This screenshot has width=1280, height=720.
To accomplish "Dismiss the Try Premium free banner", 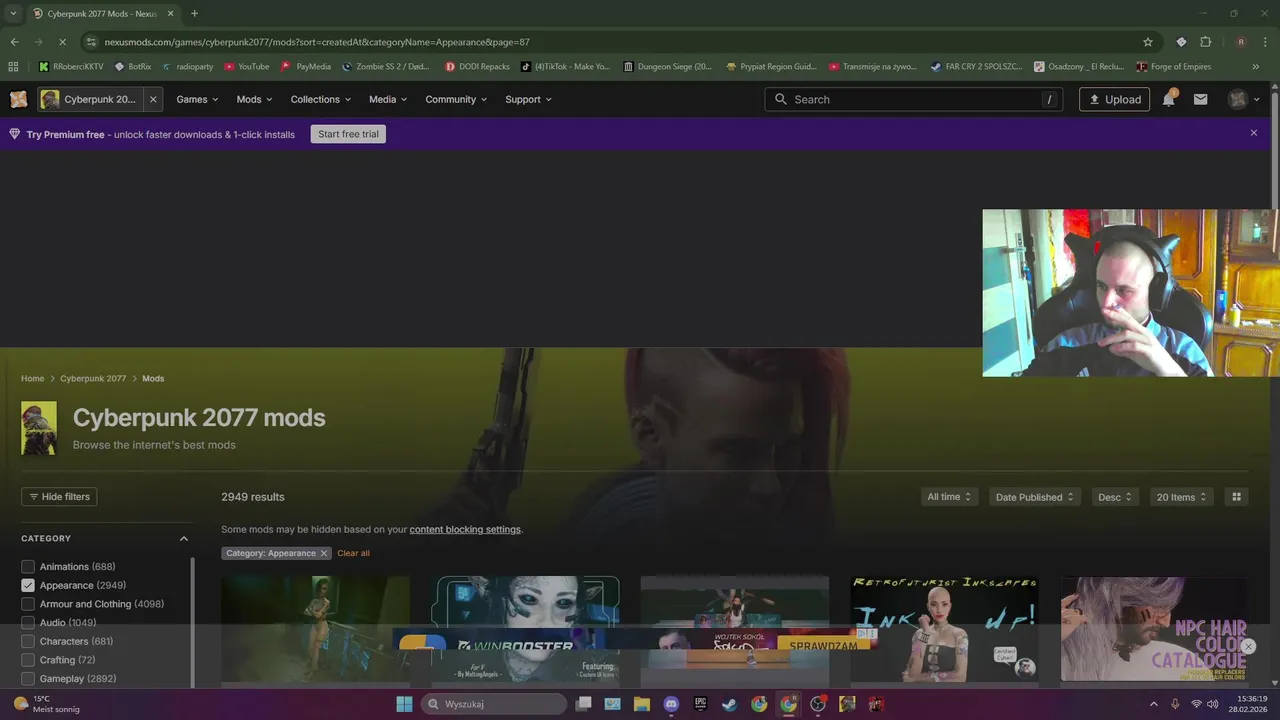I will (1253, 133).
